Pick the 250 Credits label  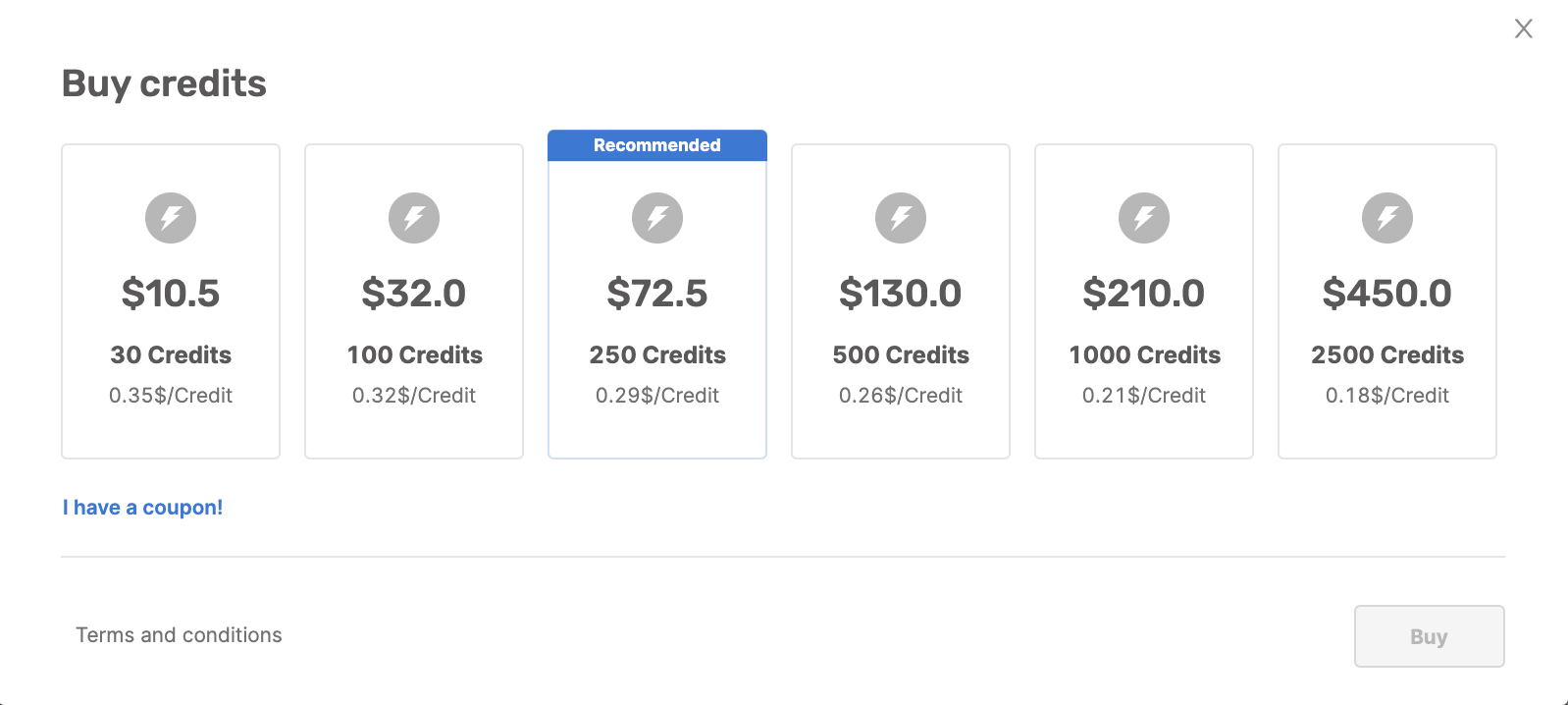657,354
